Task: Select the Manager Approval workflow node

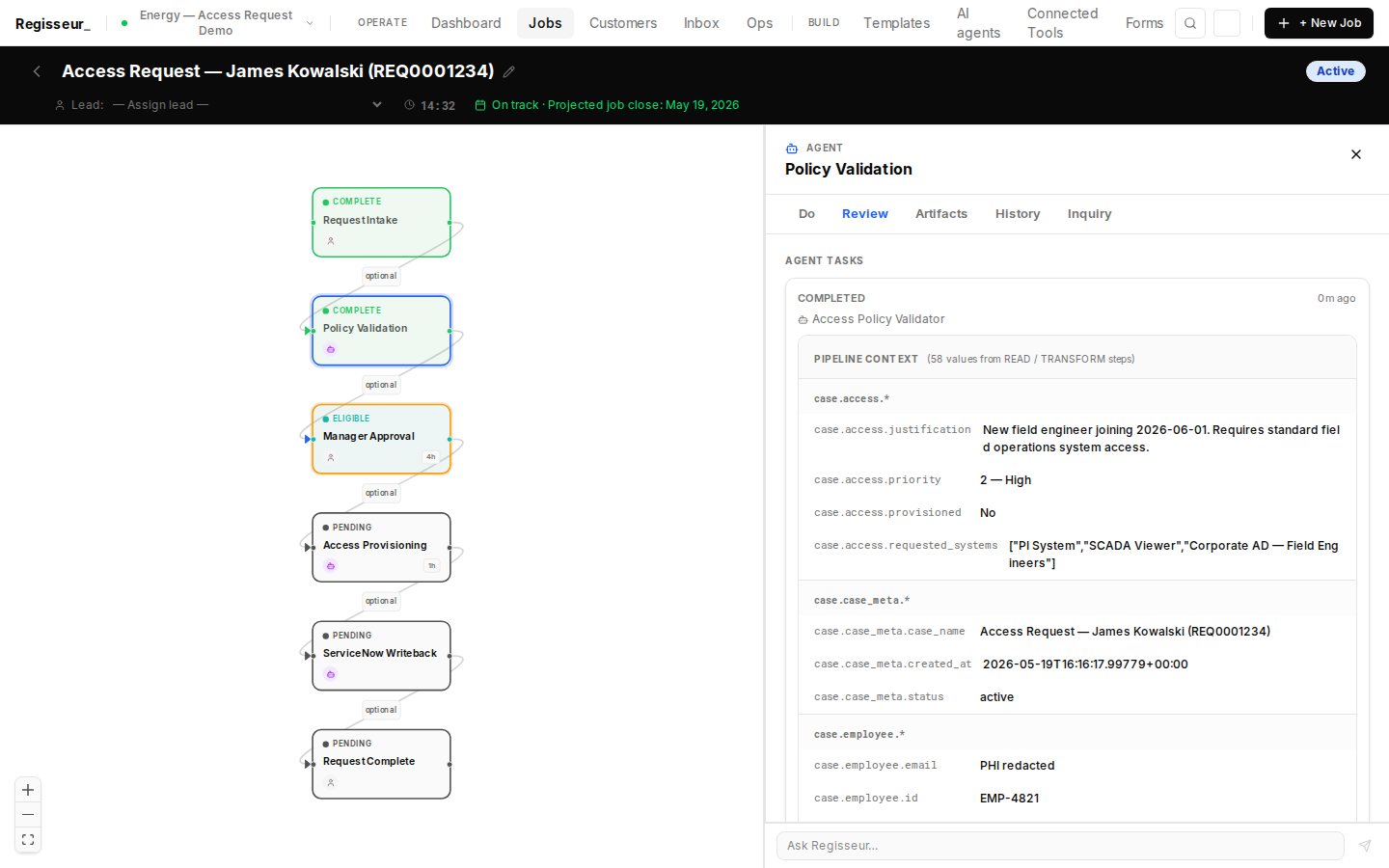Action: click(381, 439)
